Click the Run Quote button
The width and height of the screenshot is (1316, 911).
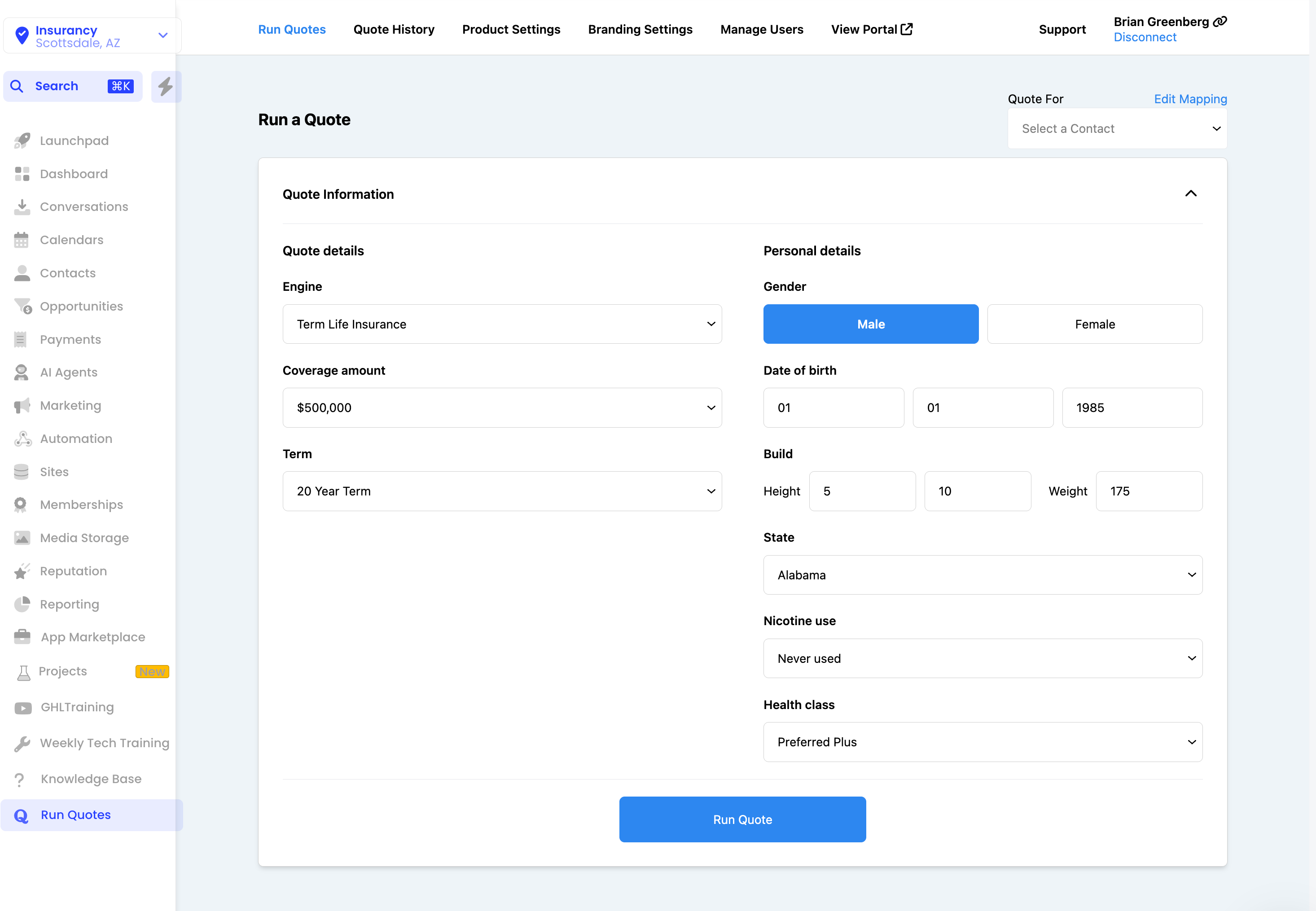(x=742, y=819)
